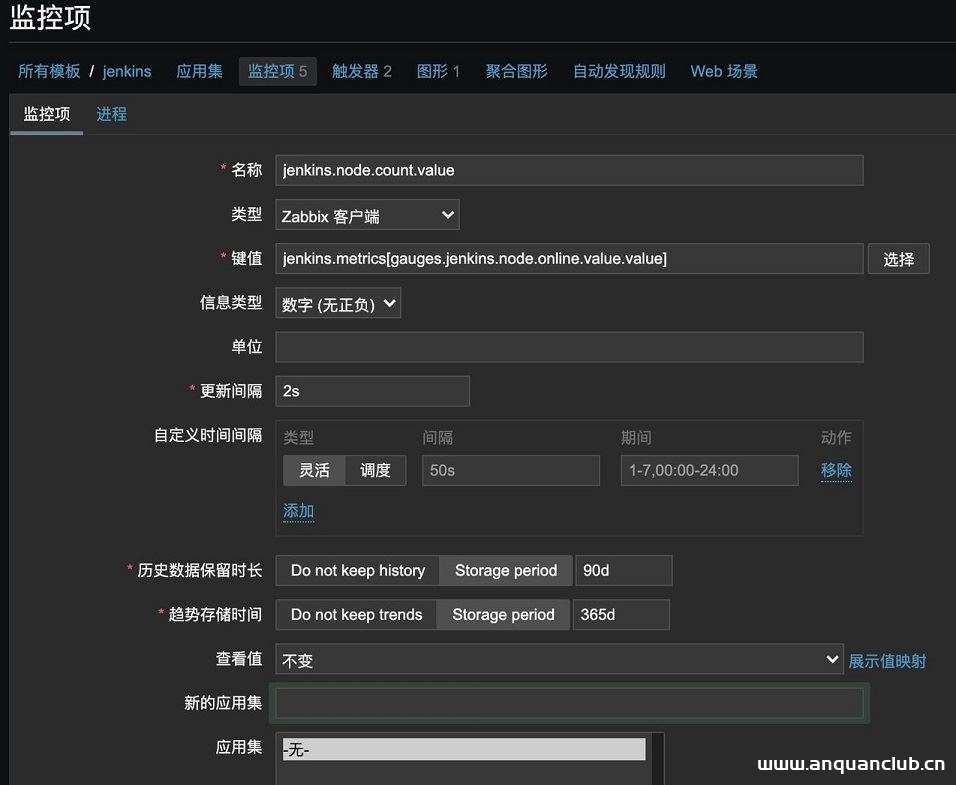Switch to the Web 场景 tab
The image size is (956, 785).
click(723, 71)
